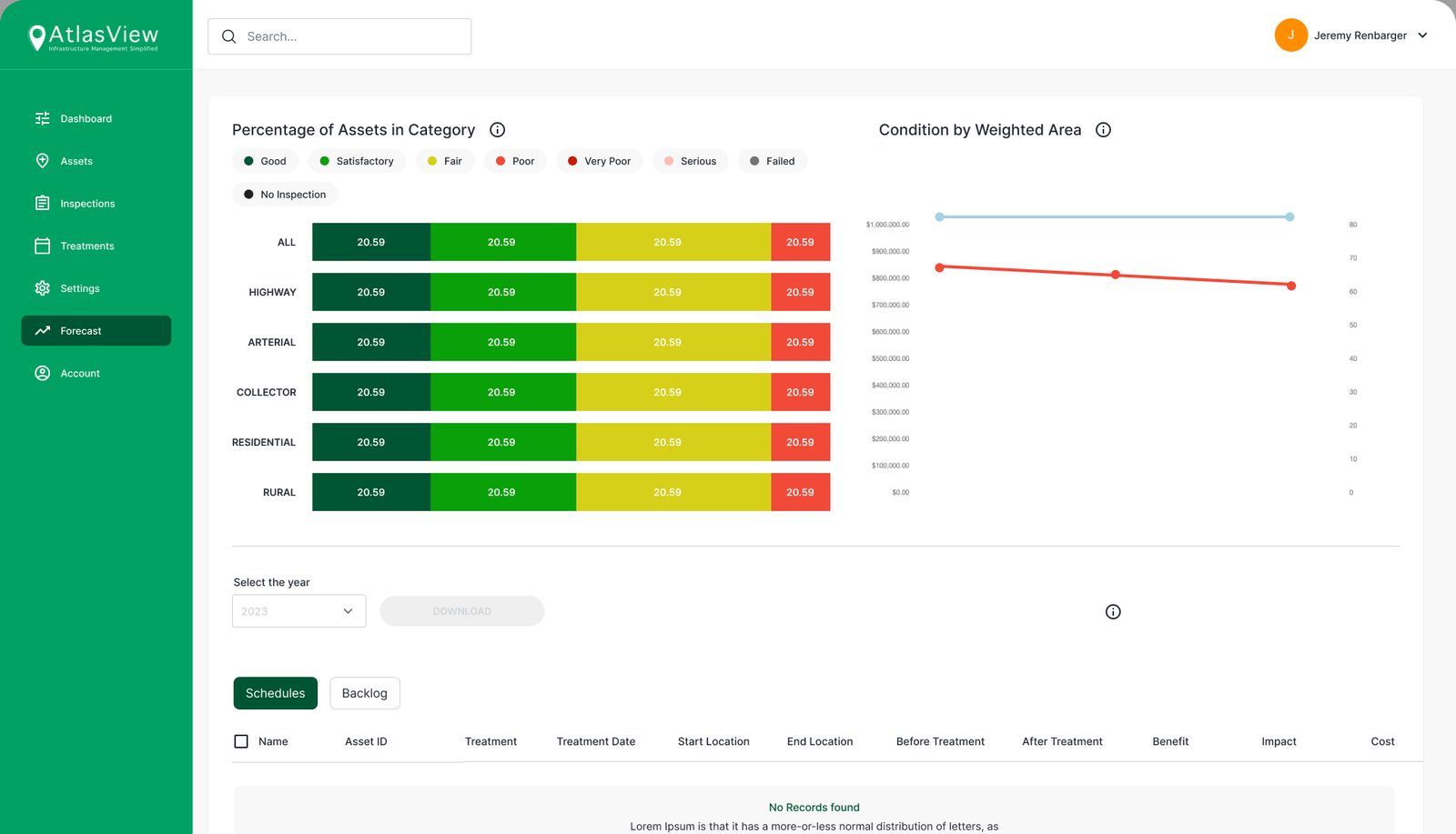Click the AtlasView logo
Image resolution: width=1456 pixels, height=834 pixels.
click(94, 37)
